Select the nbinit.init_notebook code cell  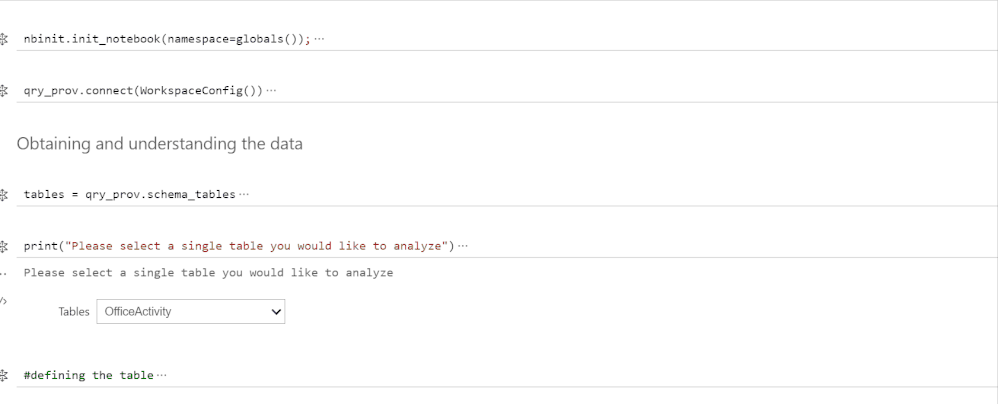[x=507, y=39]
